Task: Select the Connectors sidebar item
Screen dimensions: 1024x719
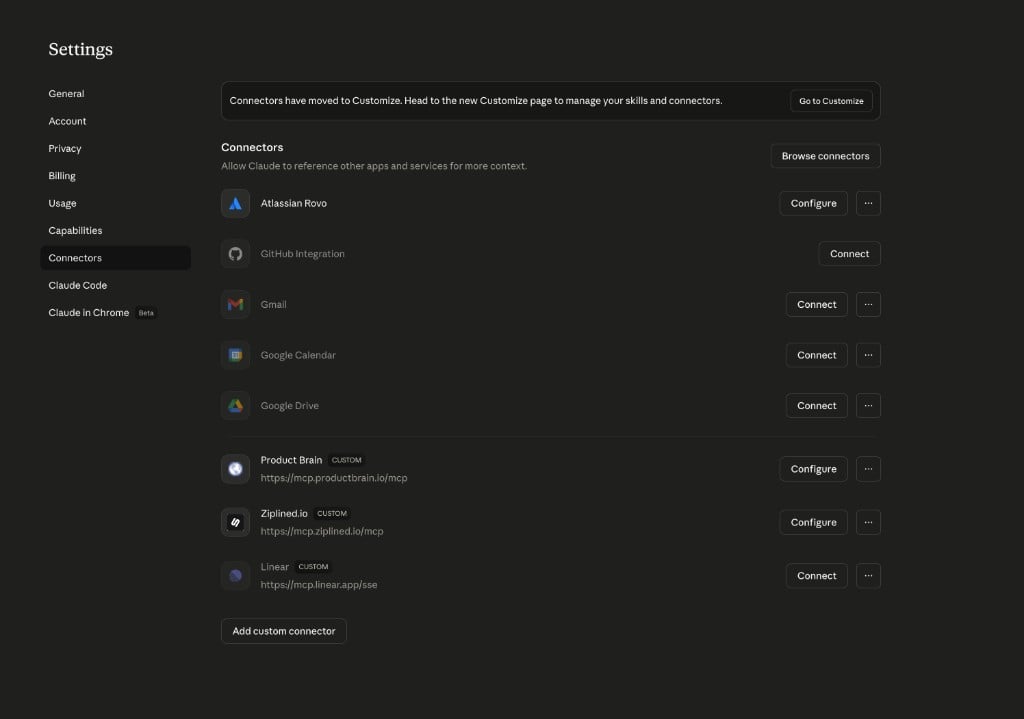Action: click(116, 258)
